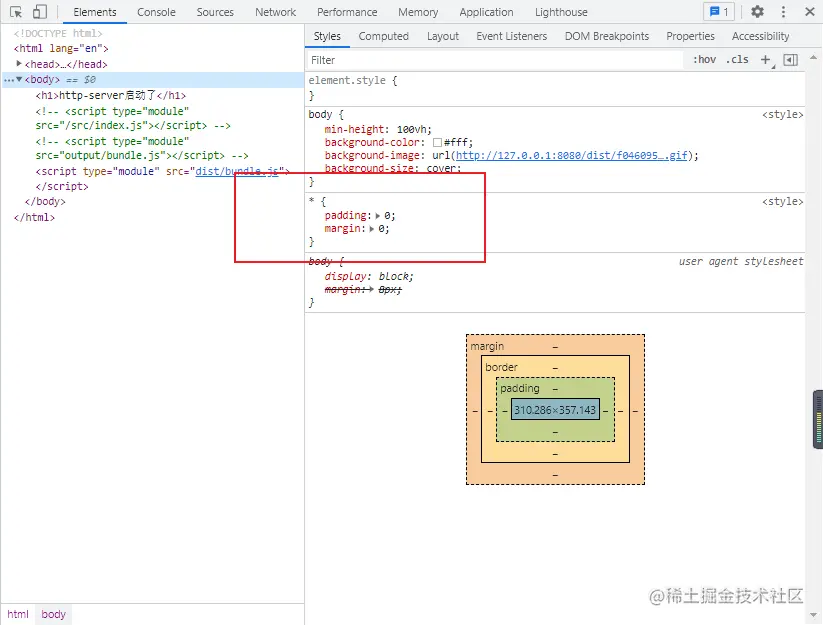Toggle the device toolbar icon
Image resolution: width=823 pixels, height=625 pixels.
pos(39,12)
